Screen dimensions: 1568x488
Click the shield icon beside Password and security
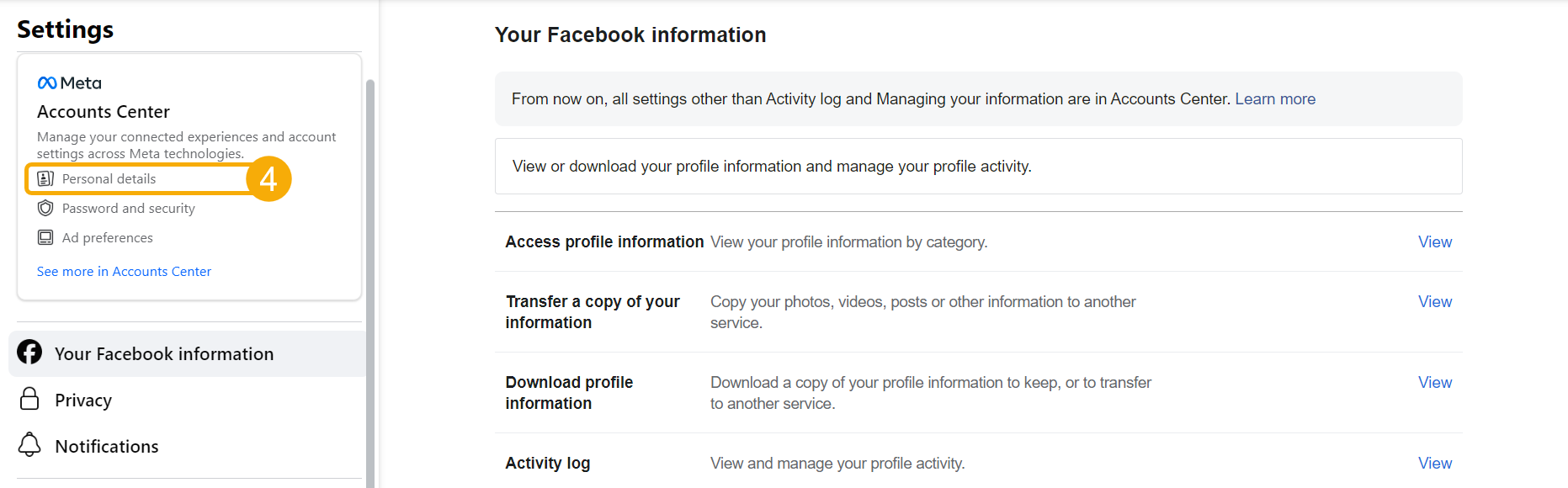tap(45, 208)
